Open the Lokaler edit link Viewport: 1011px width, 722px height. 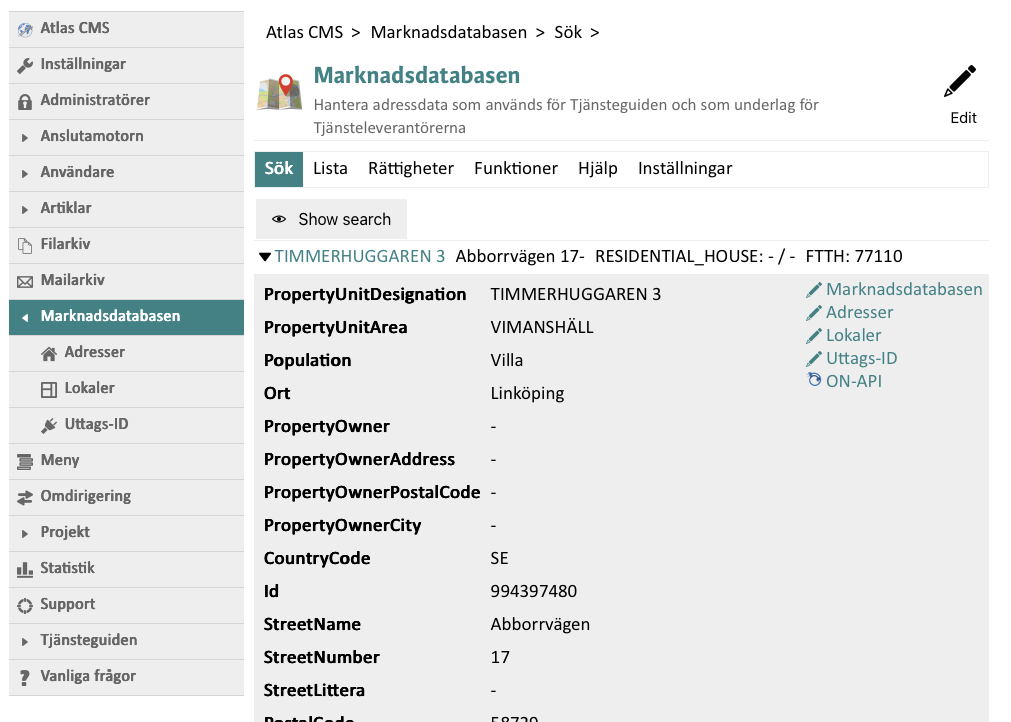[853, 335]
